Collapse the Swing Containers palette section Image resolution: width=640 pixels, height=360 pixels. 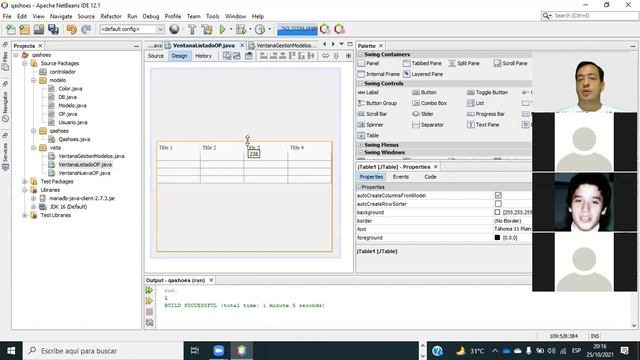[360, 54]
